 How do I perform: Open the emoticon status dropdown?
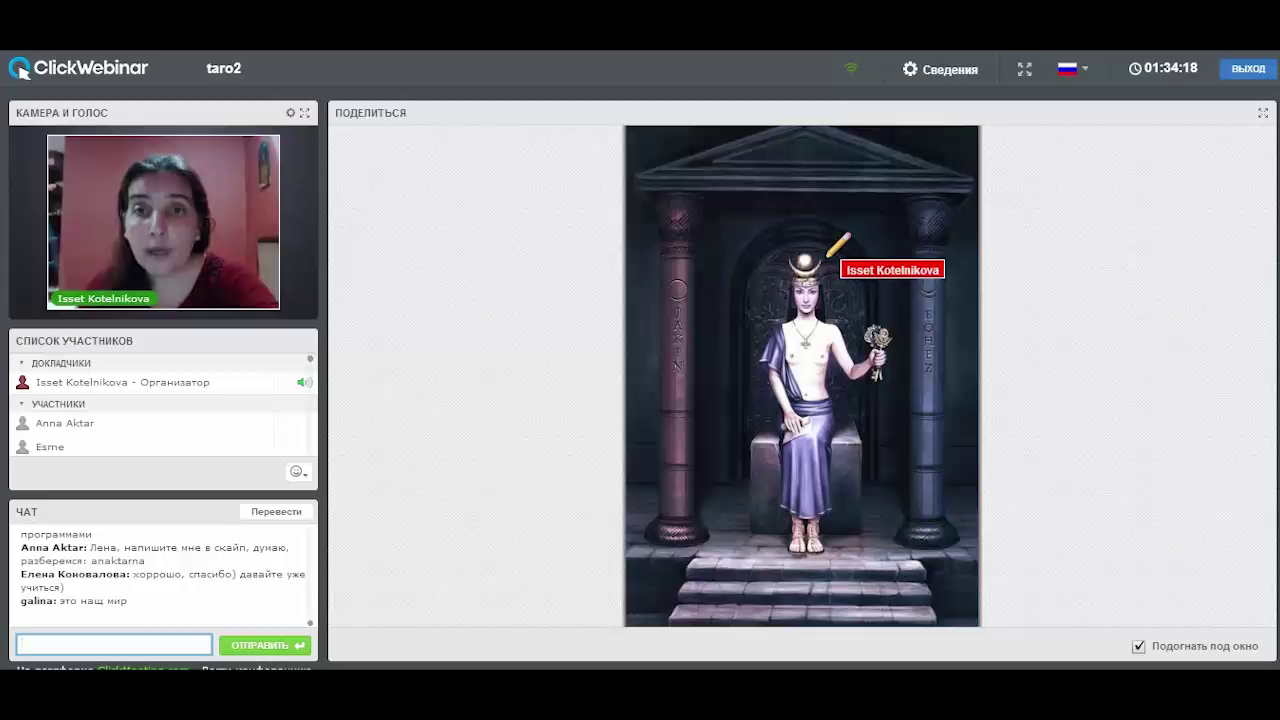(x=298, y=472)
